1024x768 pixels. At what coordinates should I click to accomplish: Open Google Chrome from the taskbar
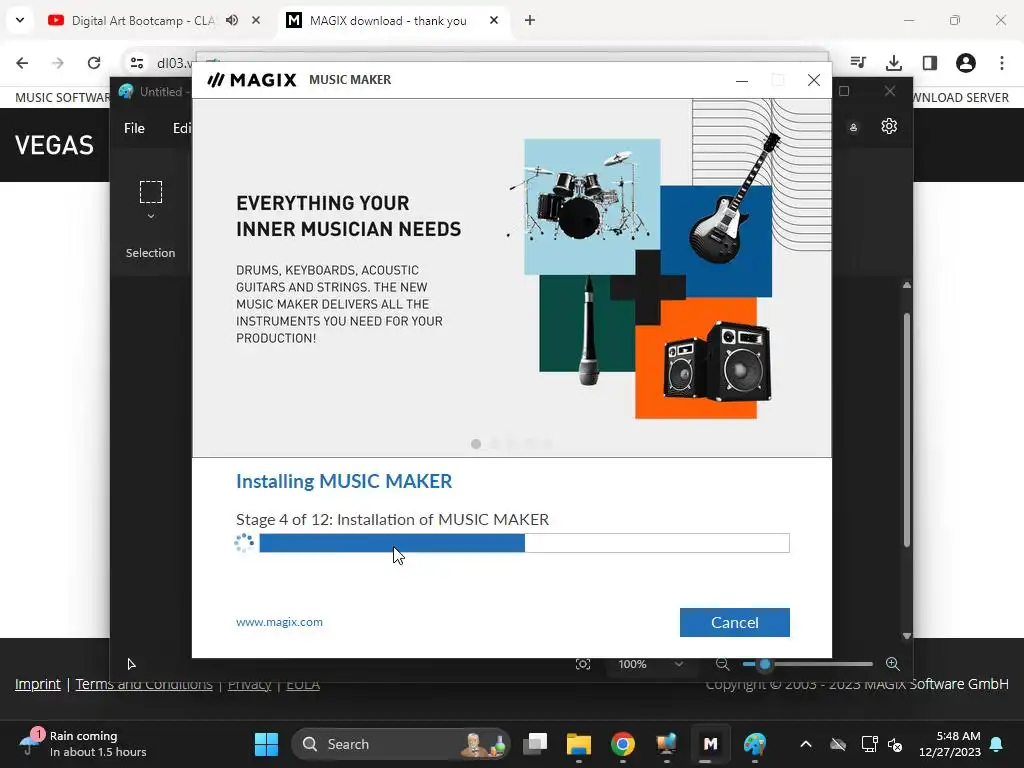point(623,744)
